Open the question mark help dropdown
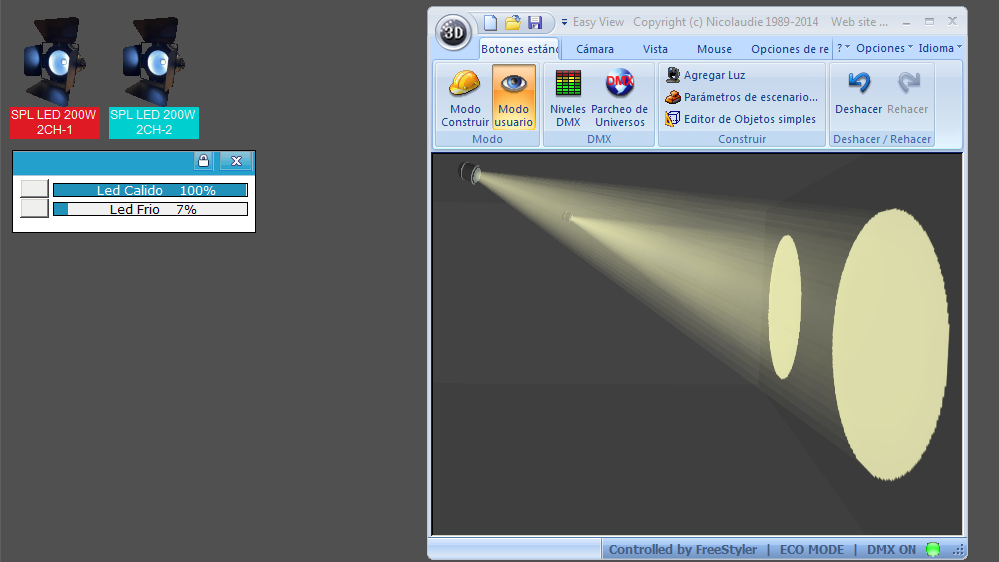 [x=843, y=48]
